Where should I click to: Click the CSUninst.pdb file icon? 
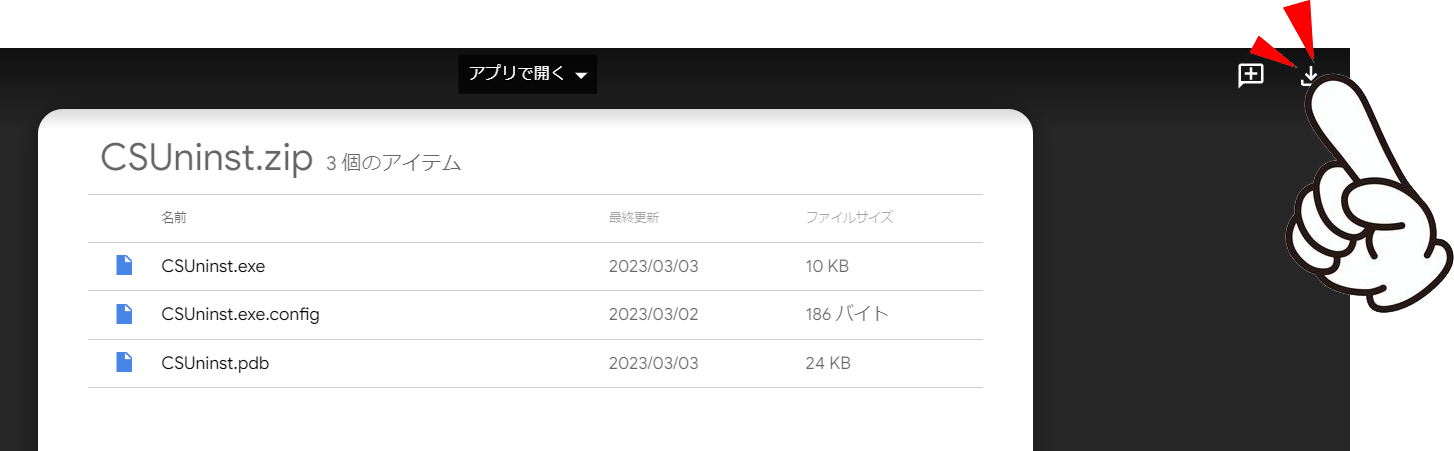(124, 363)
